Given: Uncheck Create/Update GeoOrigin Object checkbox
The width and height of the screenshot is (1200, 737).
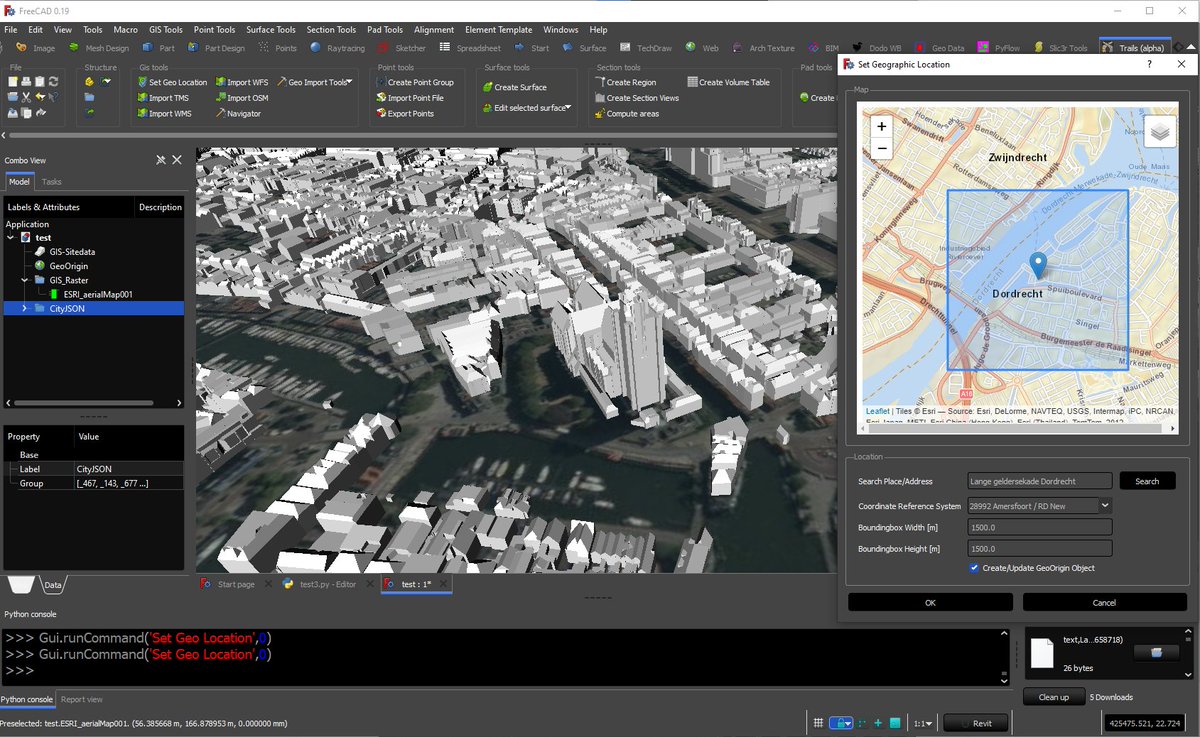Looking at the screenshot, I should (x=974, y=568).
